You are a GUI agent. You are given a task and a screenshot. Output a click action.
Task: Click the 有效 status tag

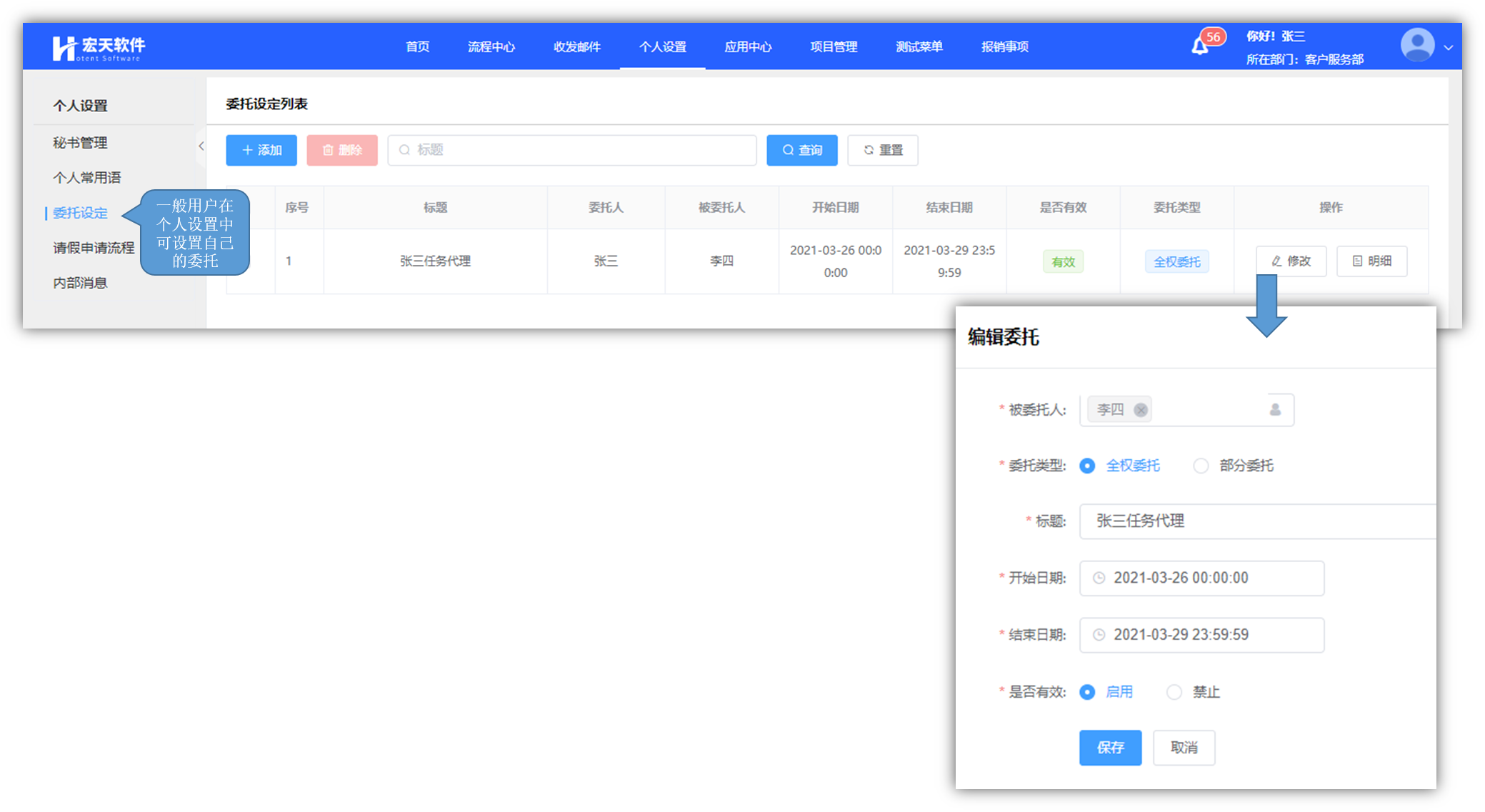point(1063,261)
